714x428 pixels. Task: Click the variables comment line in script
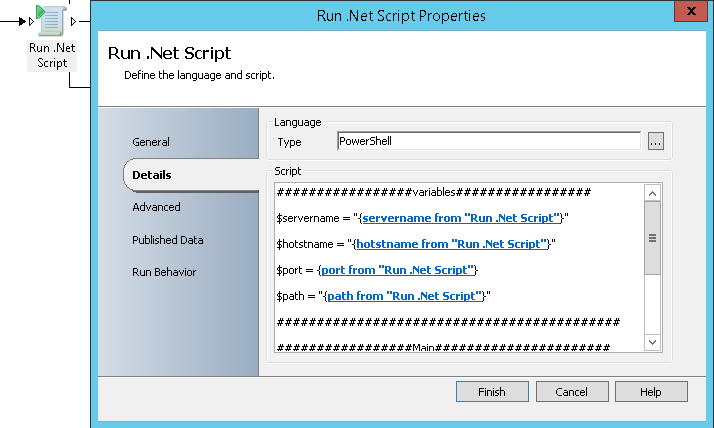434,192
